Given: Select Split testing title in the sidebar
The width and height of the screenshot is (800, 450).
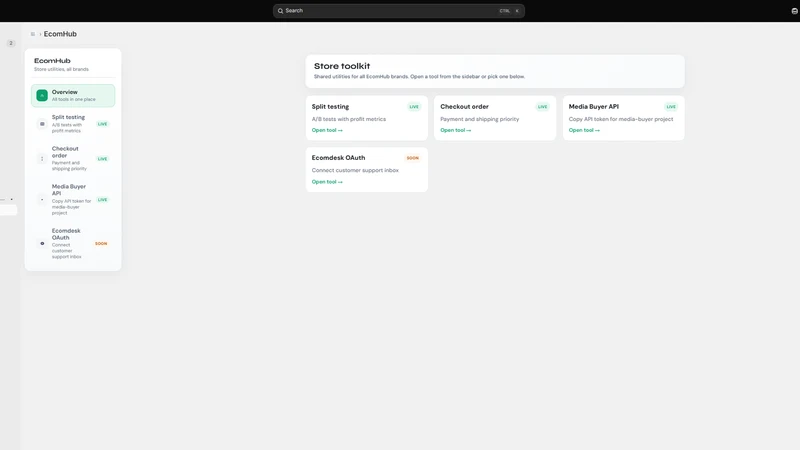Looking at the screenshot, I should point(68,117).
